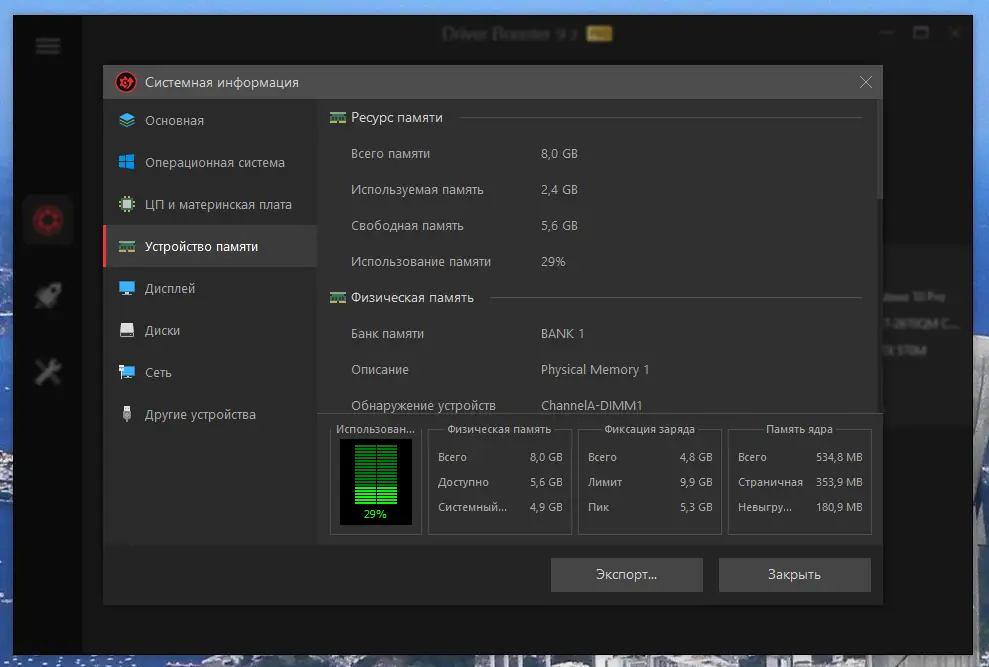Open the Дисплей monitor icon
The height and width of the screenshot is (667, 989).
127,288
